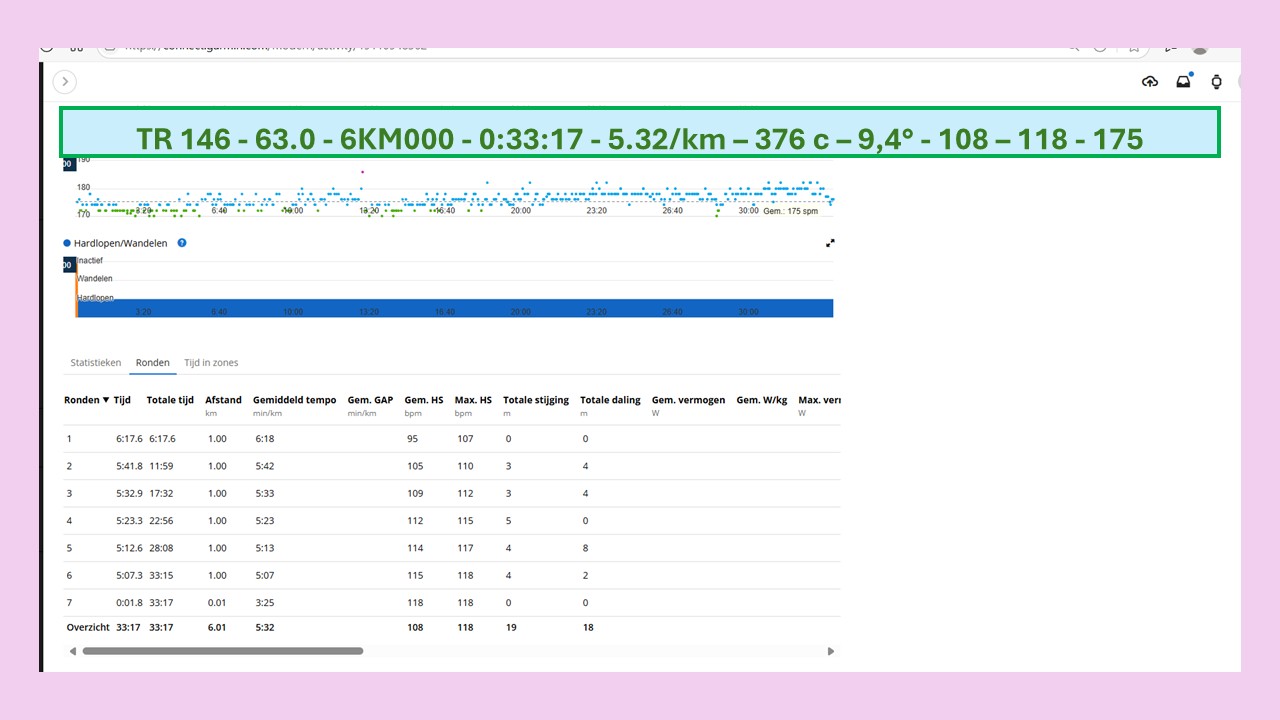The height and width of the screenshot is (720, 1280).
Task: Click total time 22:56 in lap 4
Action: click(162, 521)
